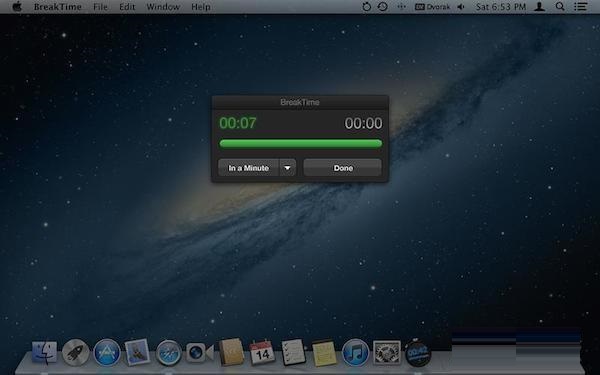Click the green 00:07 elapsed timer
The height and width of the screenshot is (375, 600).
tap(238, 123)
